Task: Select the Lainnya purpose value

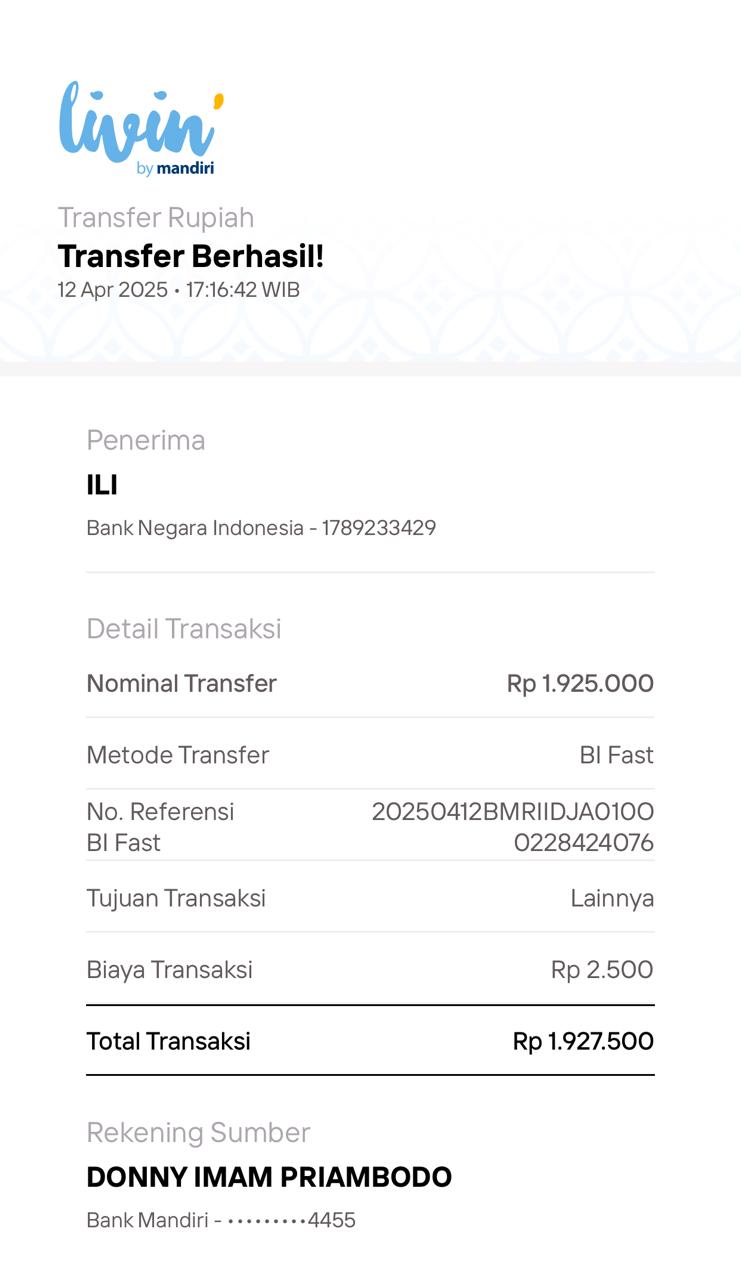Action: click(x=612, y=898)
